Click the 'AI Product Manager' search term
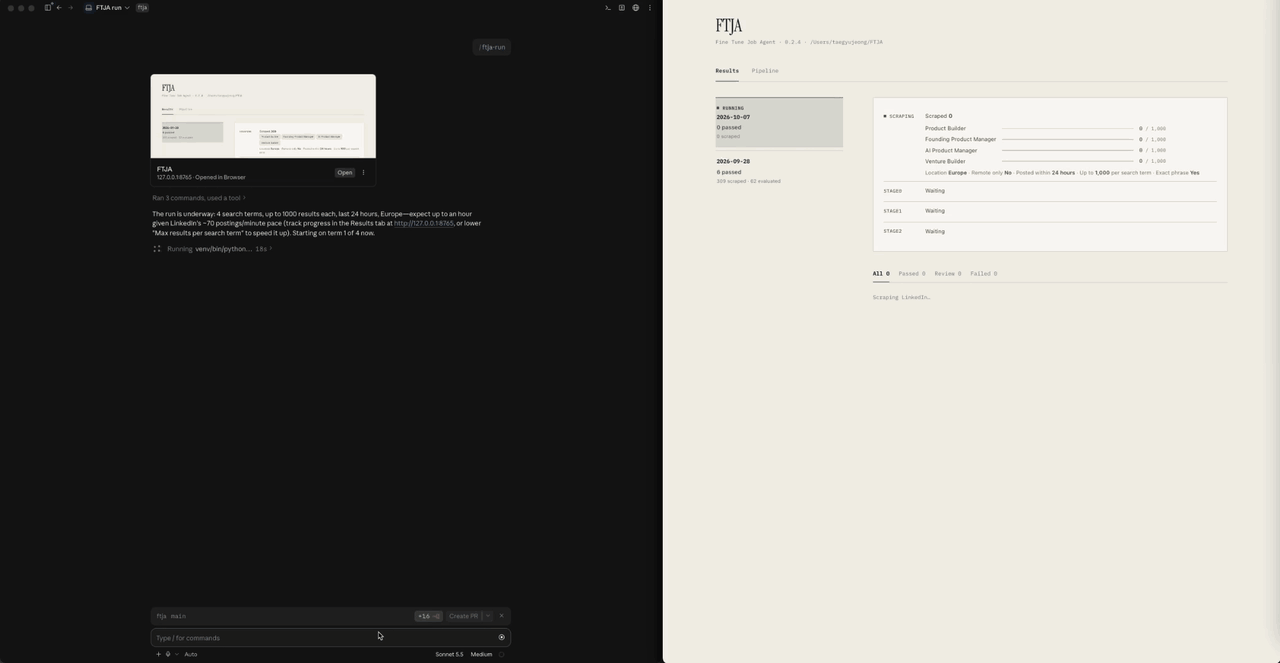Viewport: 1280px width, 663px height. pyautogui.click(x=951, y=150)
